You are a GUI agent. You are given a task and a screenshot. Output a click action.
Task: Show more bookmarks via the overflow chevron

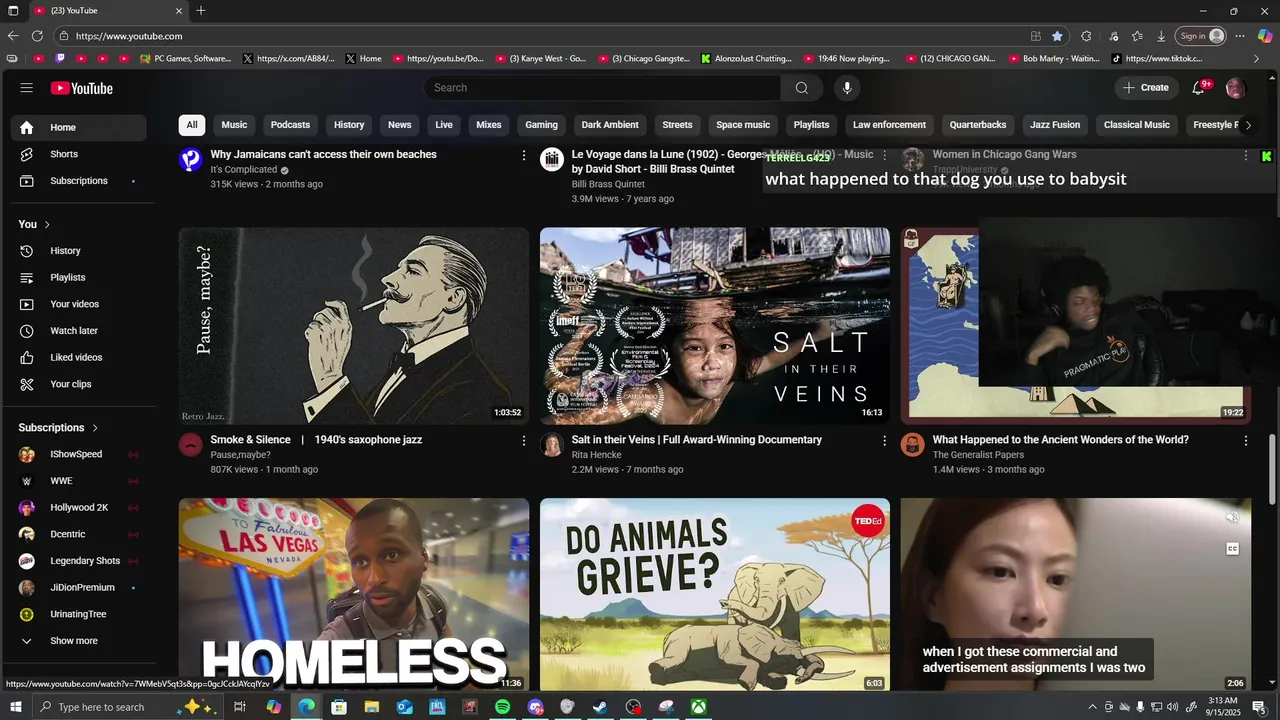point(1256,59)
